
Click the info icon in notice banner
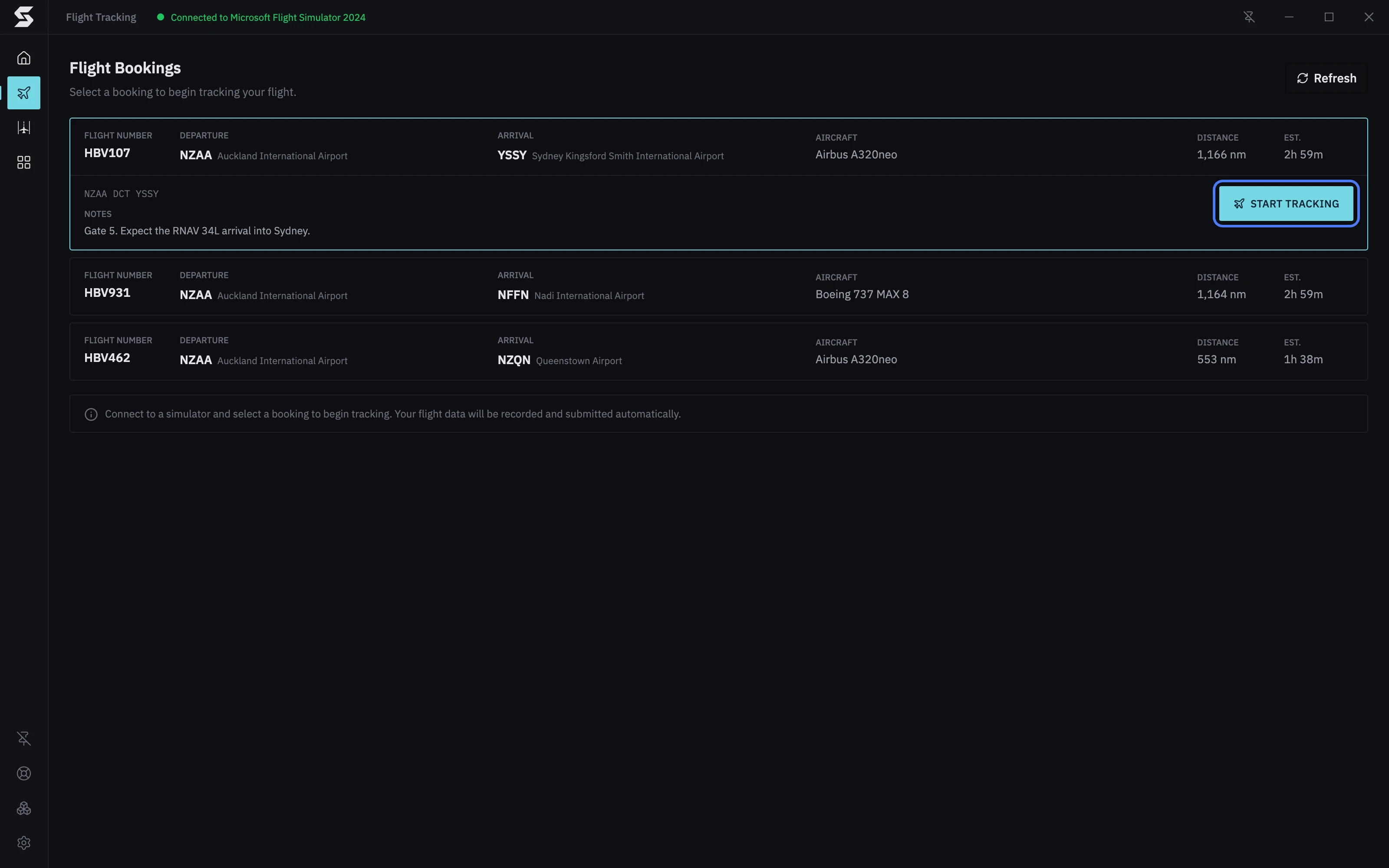91,414
